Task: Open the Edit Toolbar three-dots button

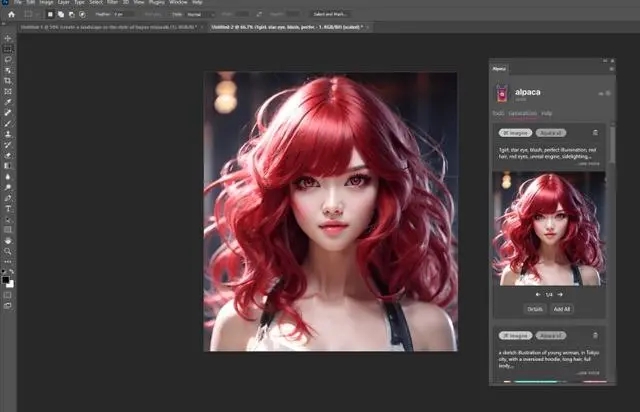Action: click(8, 262)
